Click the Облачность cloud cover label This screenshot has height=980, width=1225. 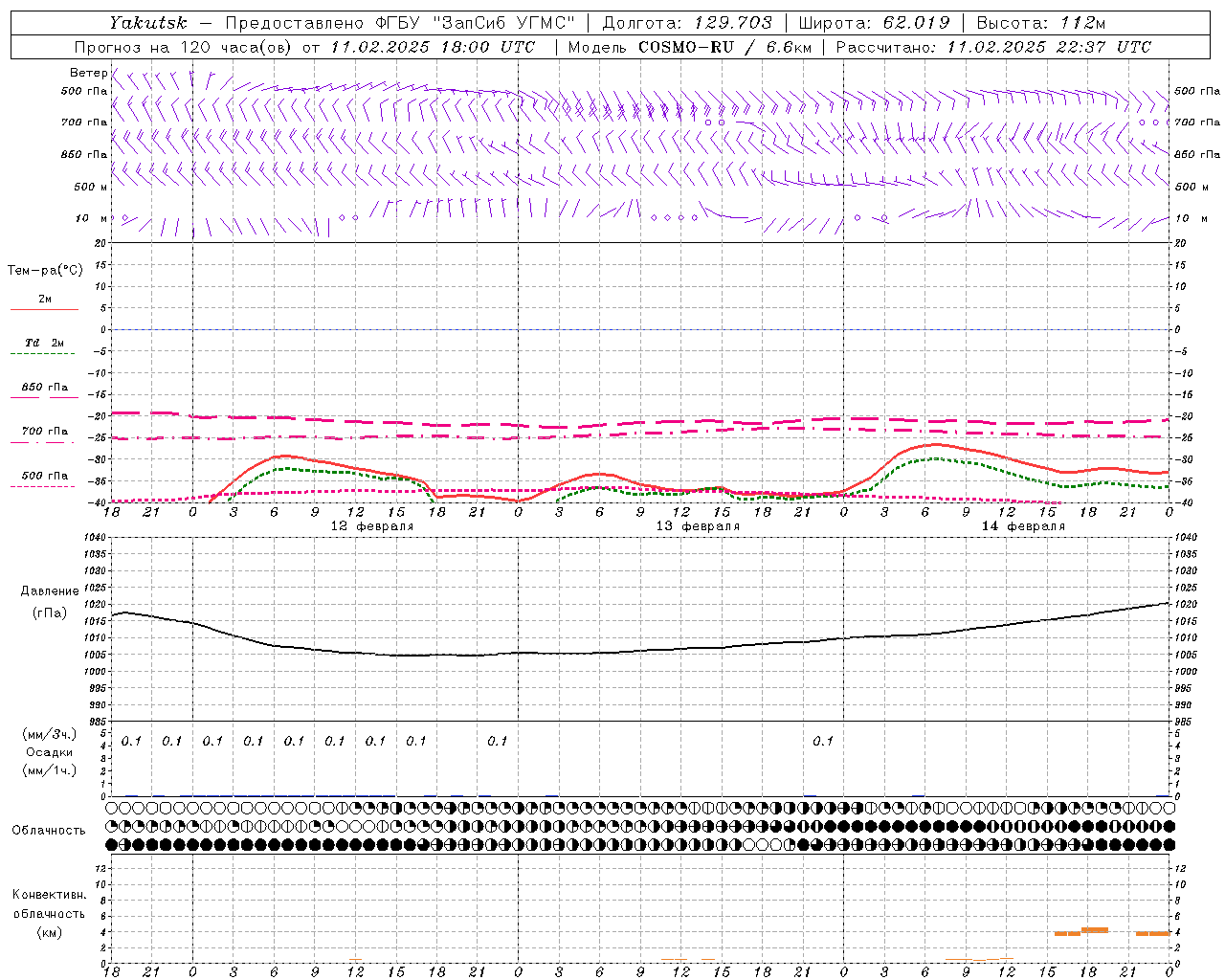(49, 831)
